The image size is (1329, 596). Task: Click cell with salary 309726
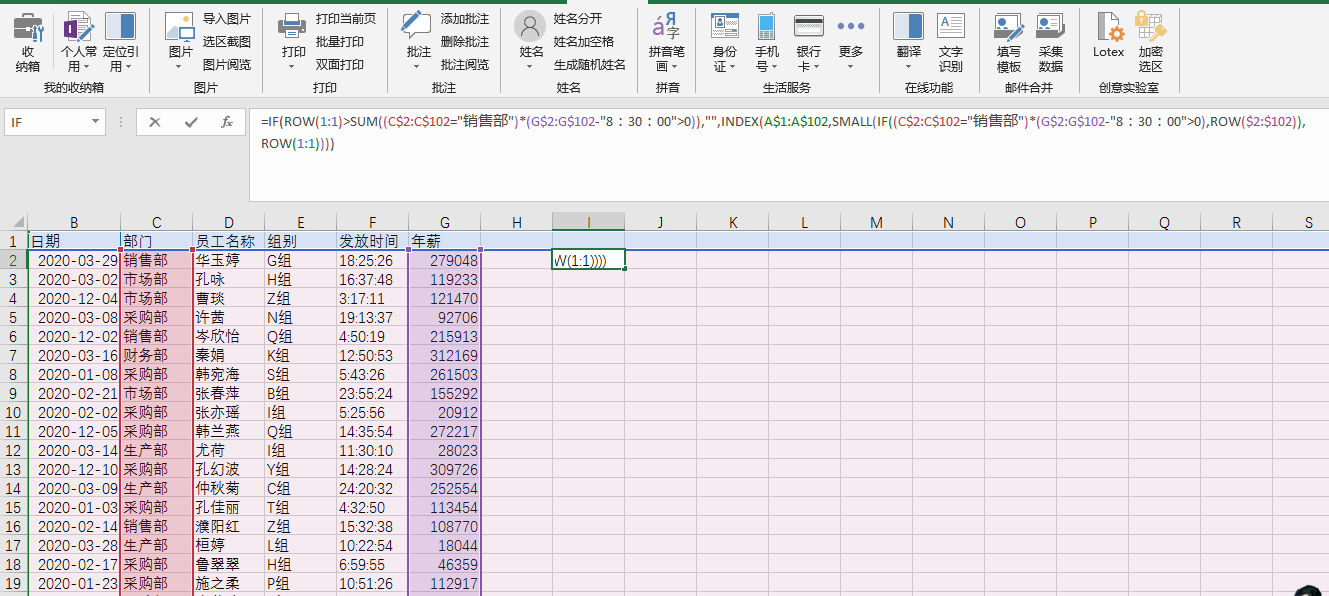point(444,469)
